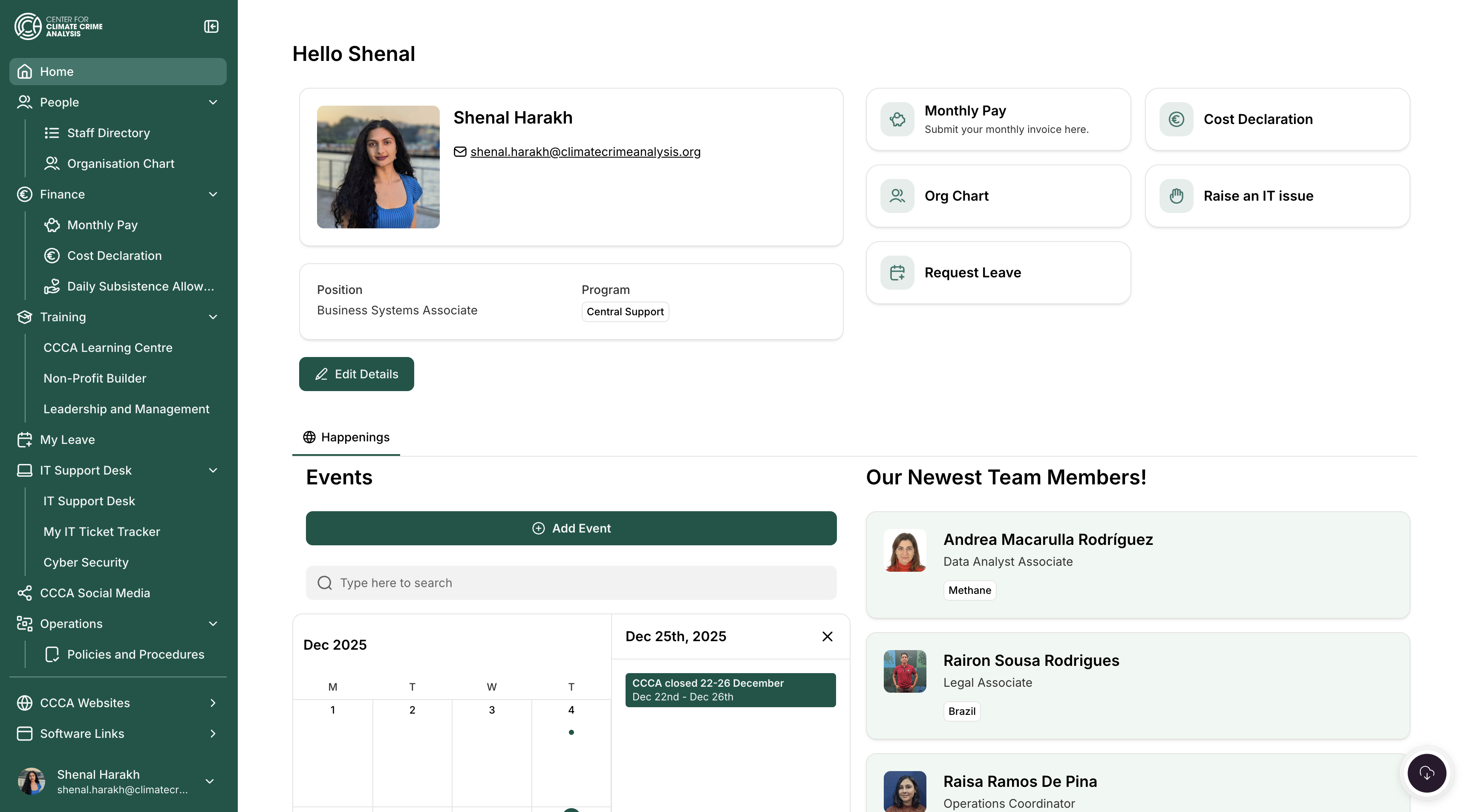Click the CCCA logo in the sidebar
This screenshot has width=1471, height=812.
[x=57, y=26]
